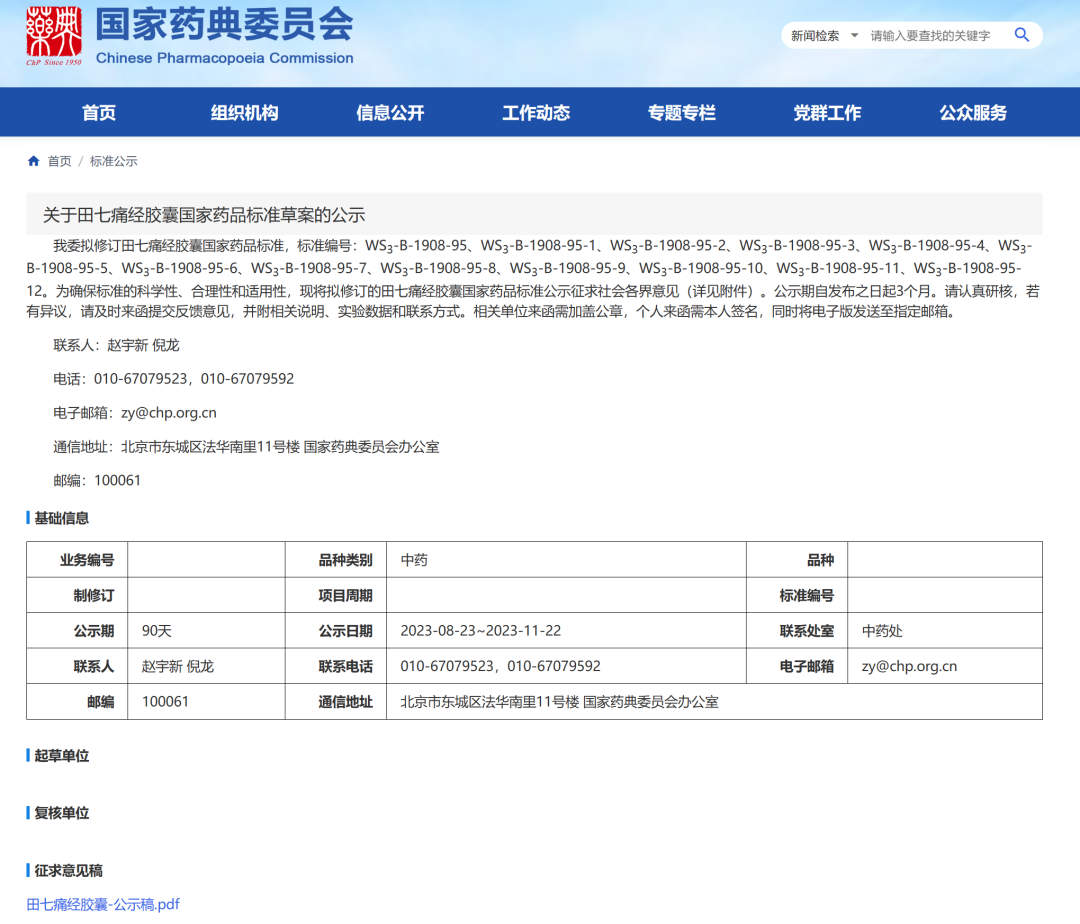
Task: Click the 公示日期 table header cell
Action: point(336,631)
